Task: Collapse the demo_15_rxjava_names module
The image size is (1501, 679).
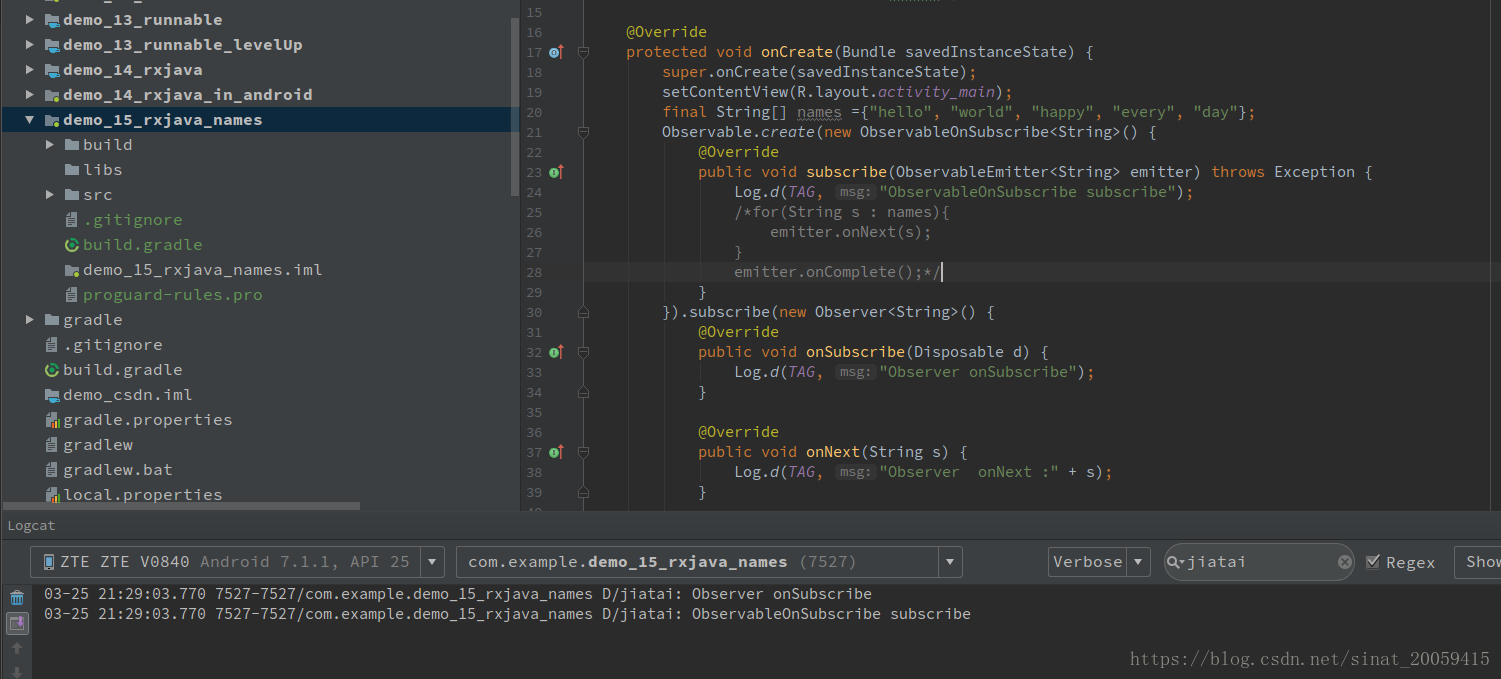Action: (30, 120)
